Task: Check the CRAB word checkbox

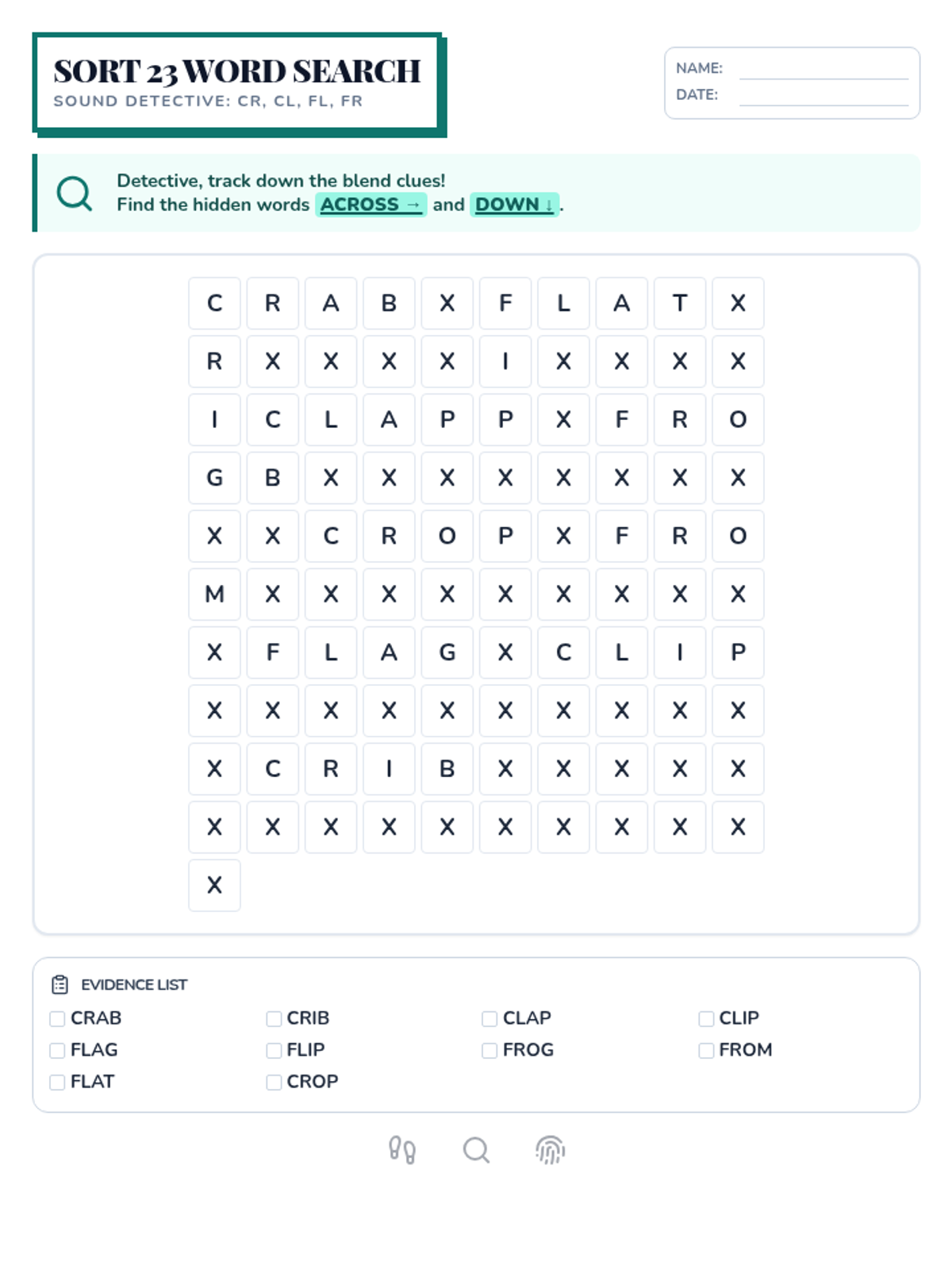Action: click(58, 1018)
